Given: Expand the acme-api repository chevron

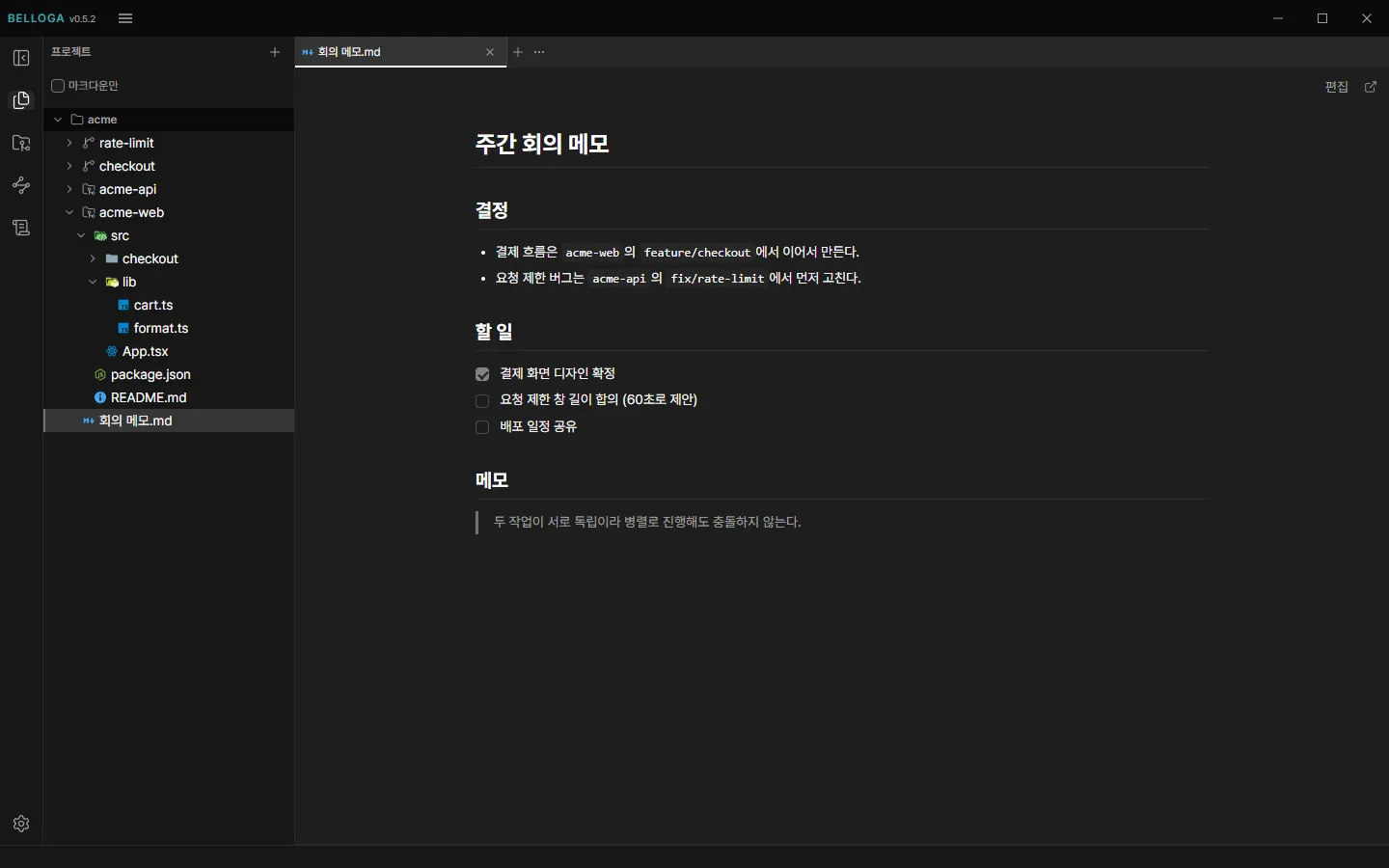Looking at the screenshot, I should click(x=69, y=189).
